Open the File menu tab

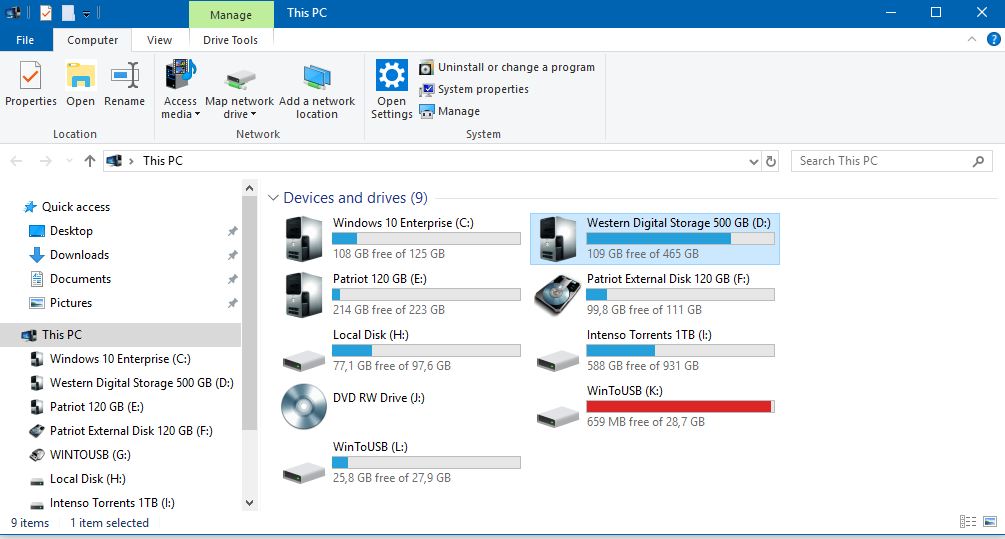25,40
